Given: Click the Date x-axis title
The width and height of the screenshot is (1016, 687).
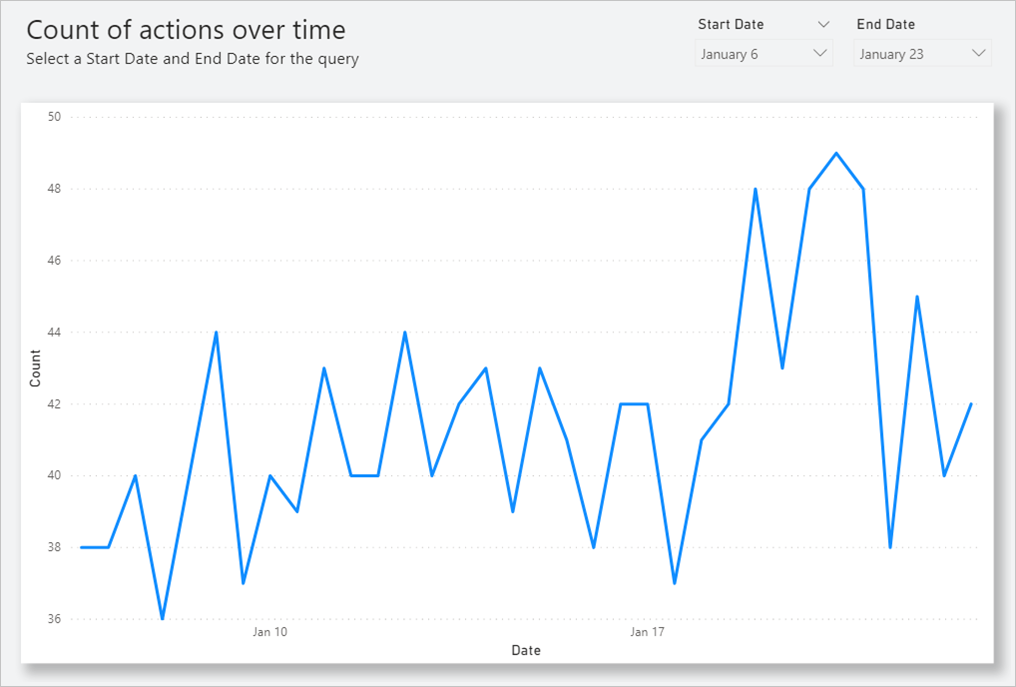Looking at the screenshot, I should click(x=526, y=651).
